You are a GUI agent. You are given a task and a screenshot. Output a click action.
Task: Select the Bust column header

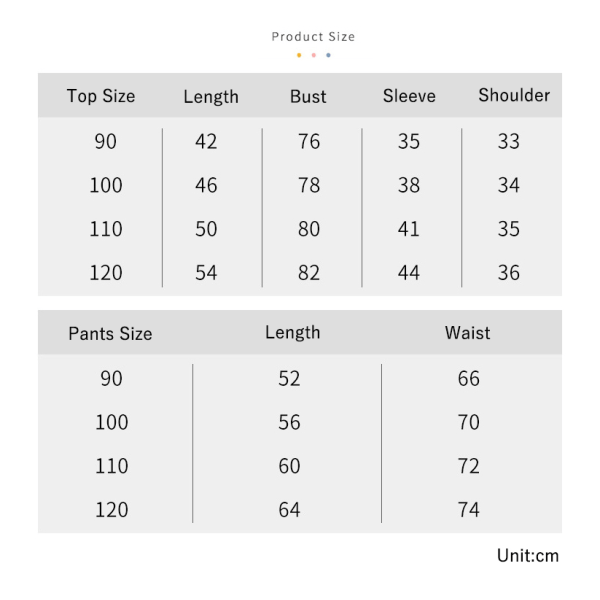[x=308, y=96]
